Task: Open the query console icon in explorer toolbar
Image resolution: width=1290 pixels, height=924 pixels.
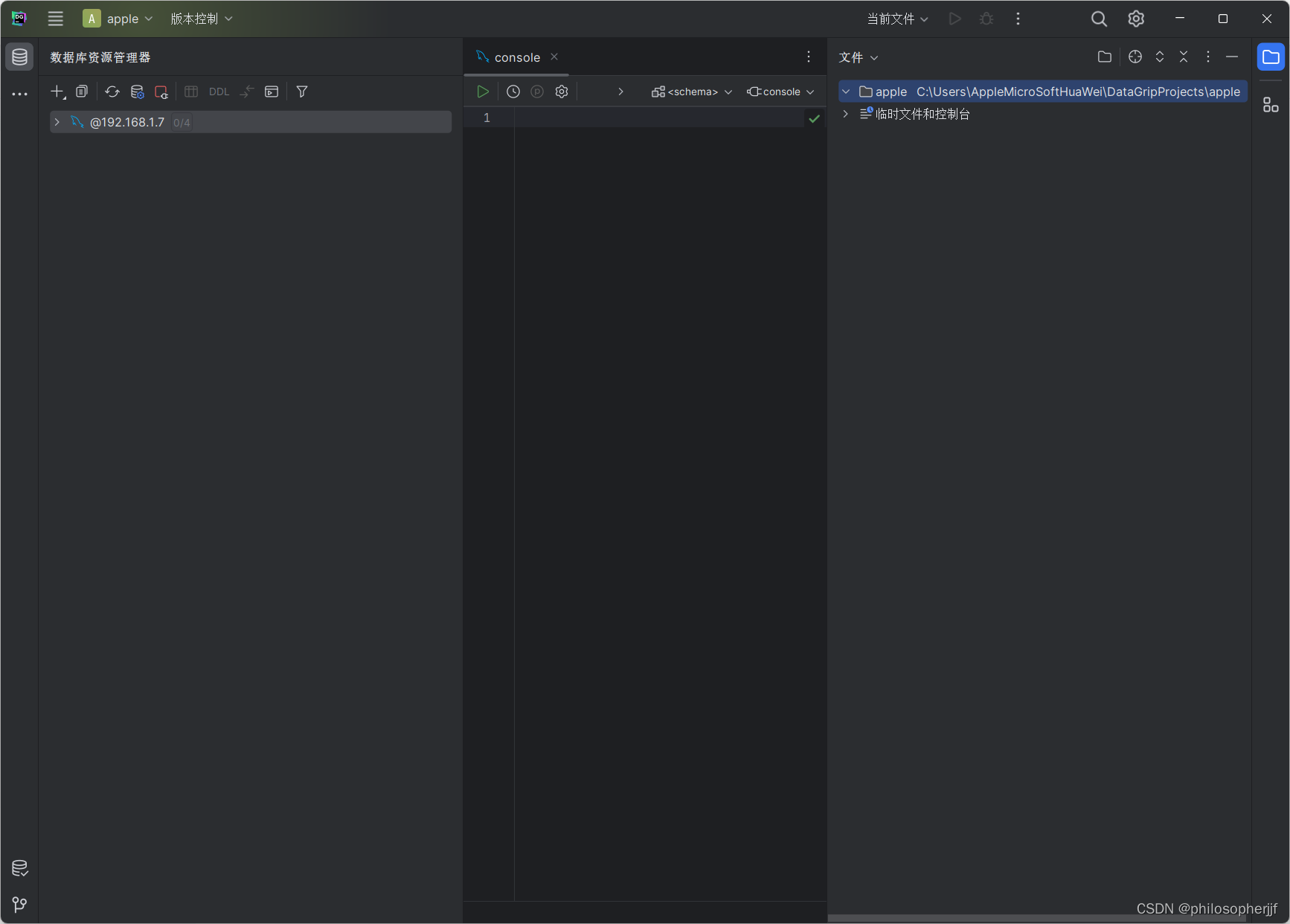Action: point(272,92)
